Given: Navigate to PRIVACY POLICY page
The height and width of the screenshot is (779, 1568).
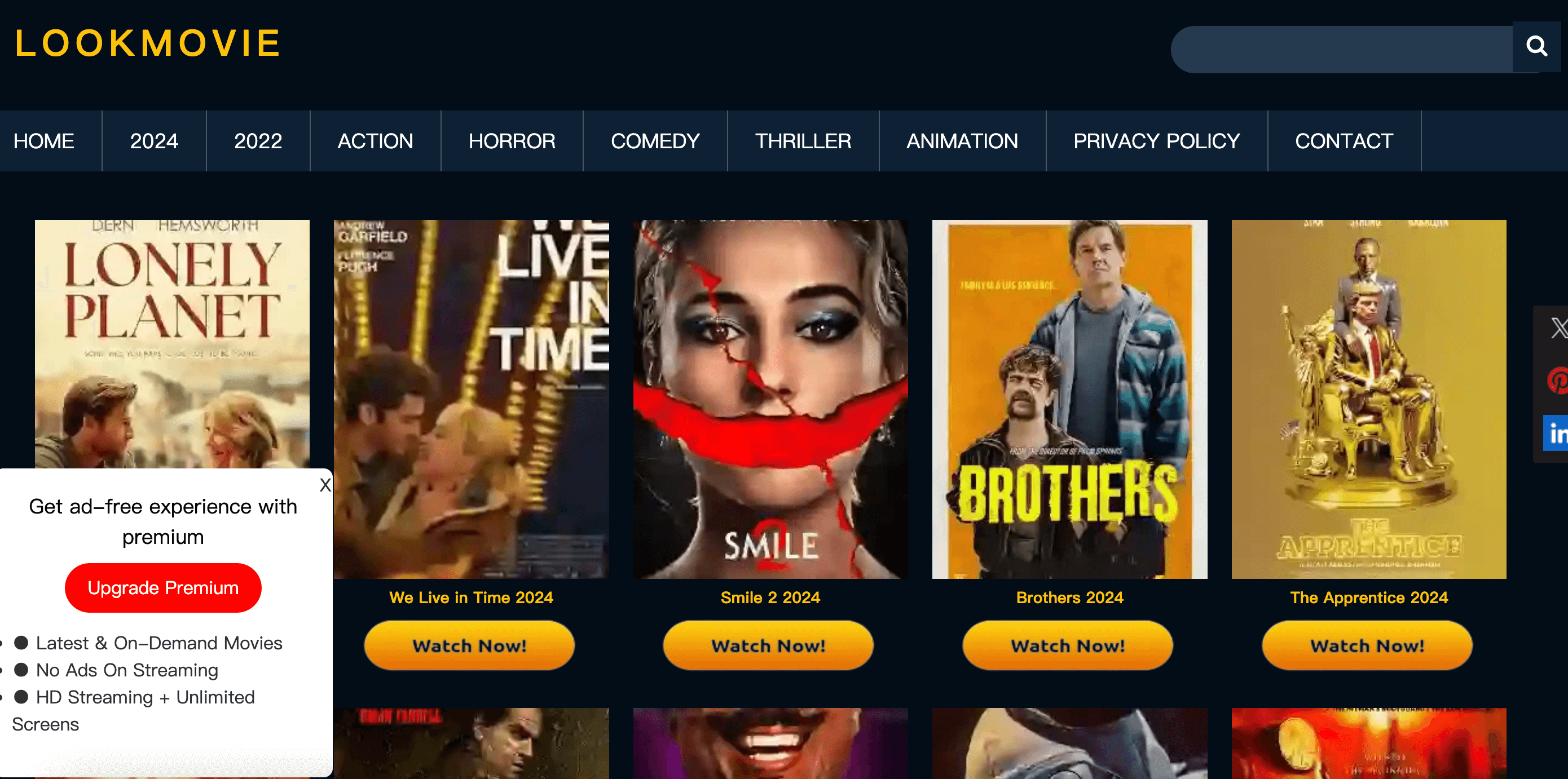Looking at the screenshot, I should 1156,140.
